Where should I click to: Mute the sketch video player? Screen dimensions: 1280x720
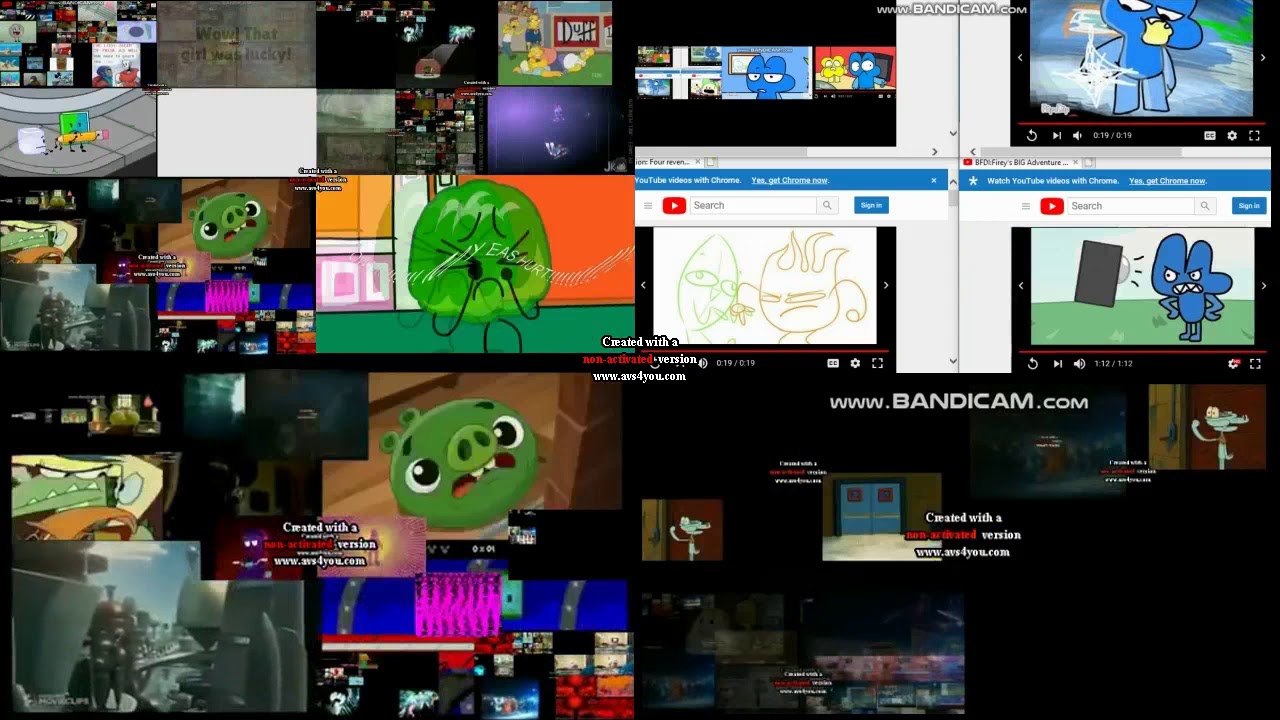click(702, 363)
